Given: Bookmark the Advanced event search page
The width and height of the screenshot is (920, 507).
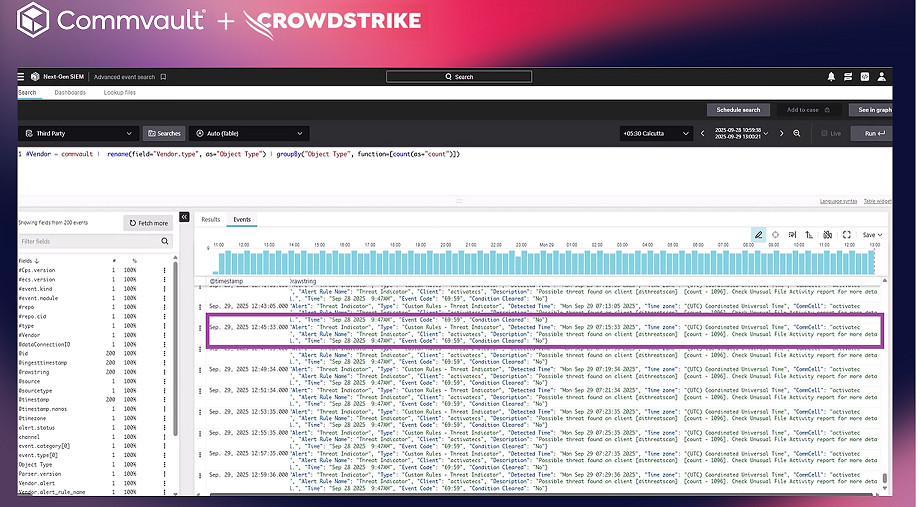Looking at the screenshot, I should pos(163,76).
